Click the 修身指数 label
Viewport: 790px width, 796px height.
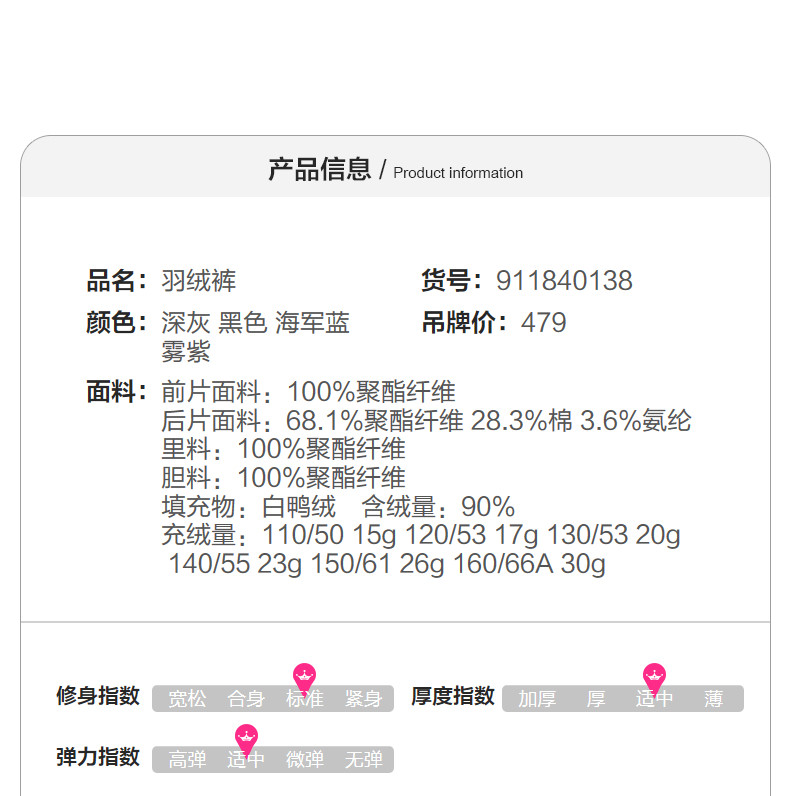(x=98, y=696)
